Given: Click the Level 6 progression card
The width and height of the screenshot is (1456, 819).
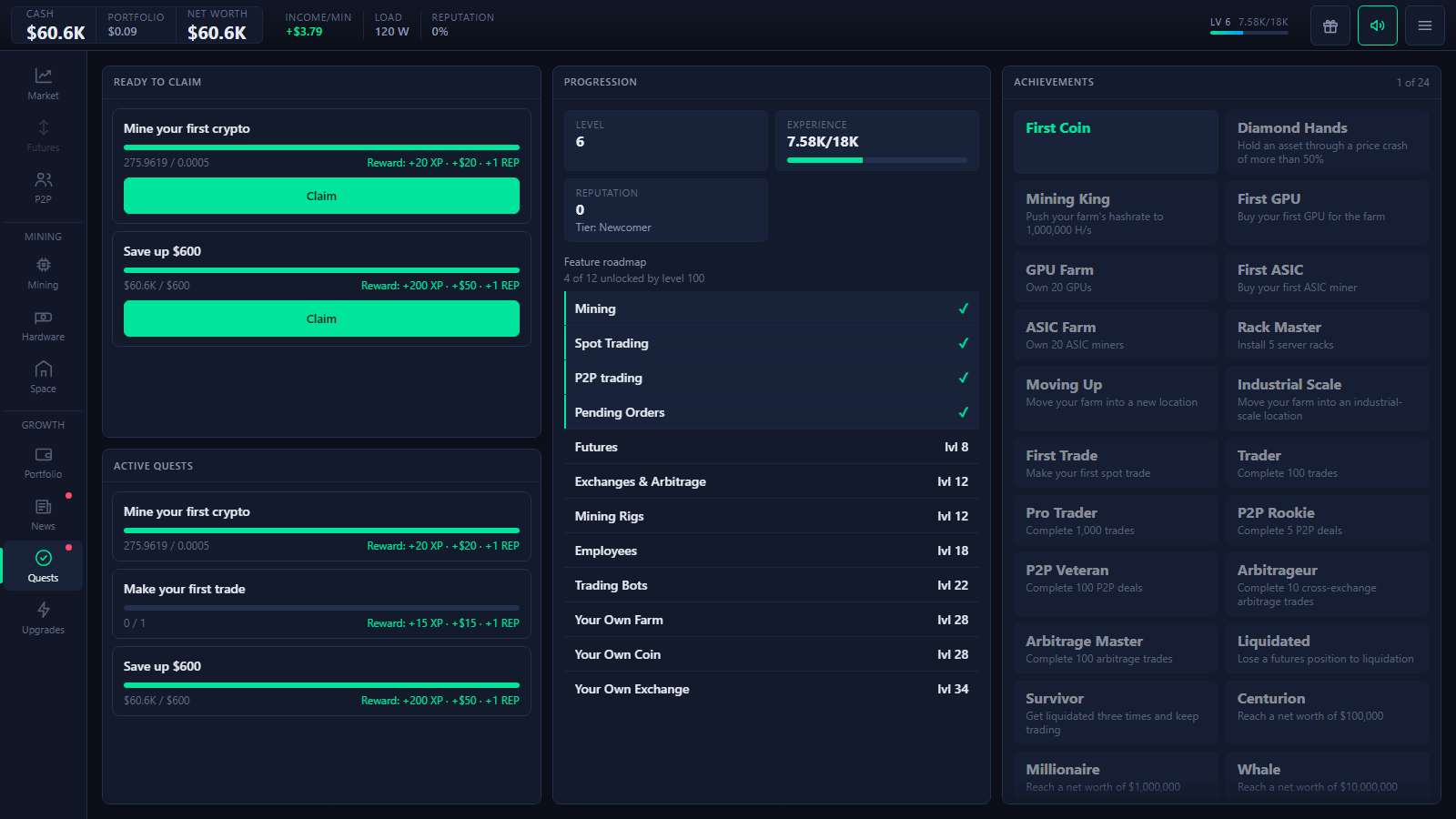Looking at the screenshot, I should click(x=666, y=141).
